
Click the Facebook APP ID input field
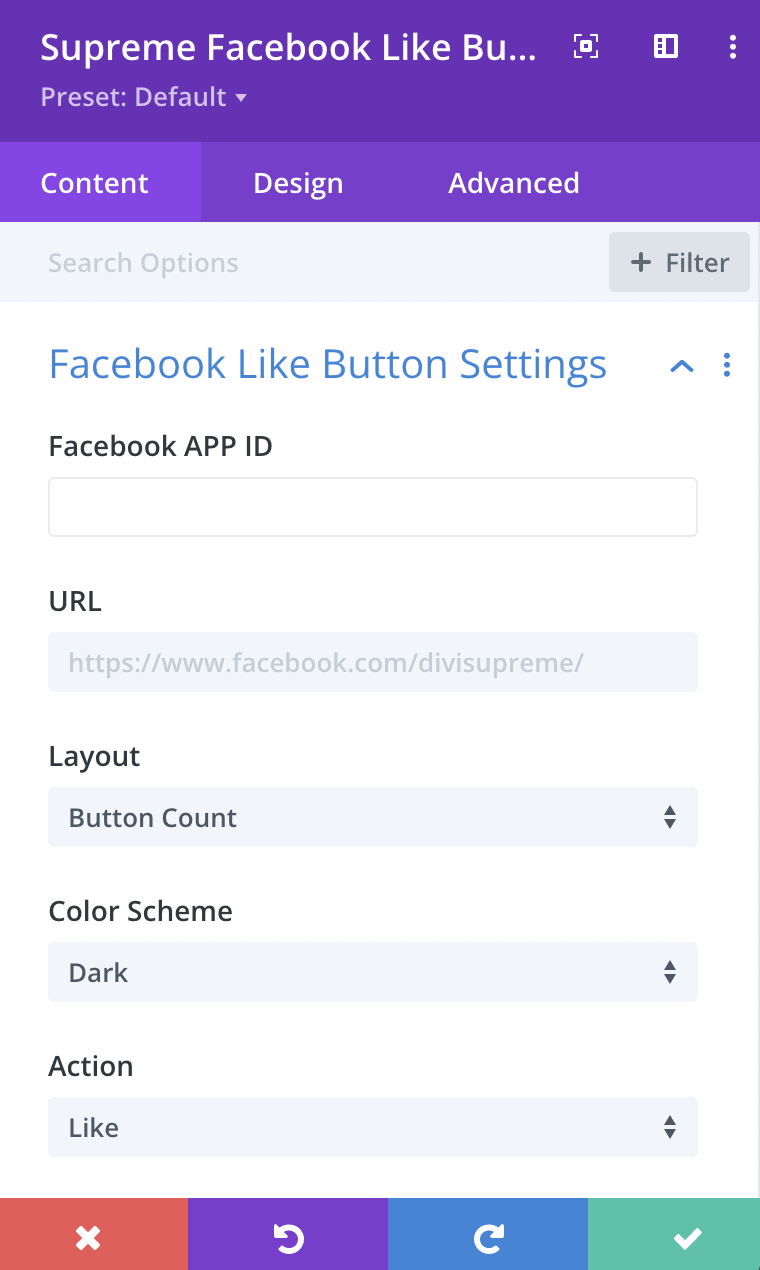click(x=373, y=507)
